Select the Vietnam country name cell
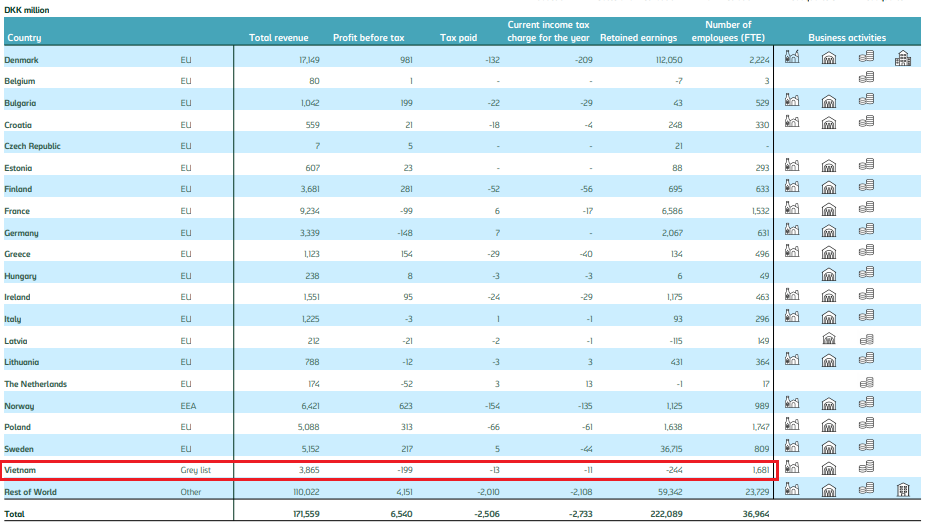926x528 pixels. [23, 469]
